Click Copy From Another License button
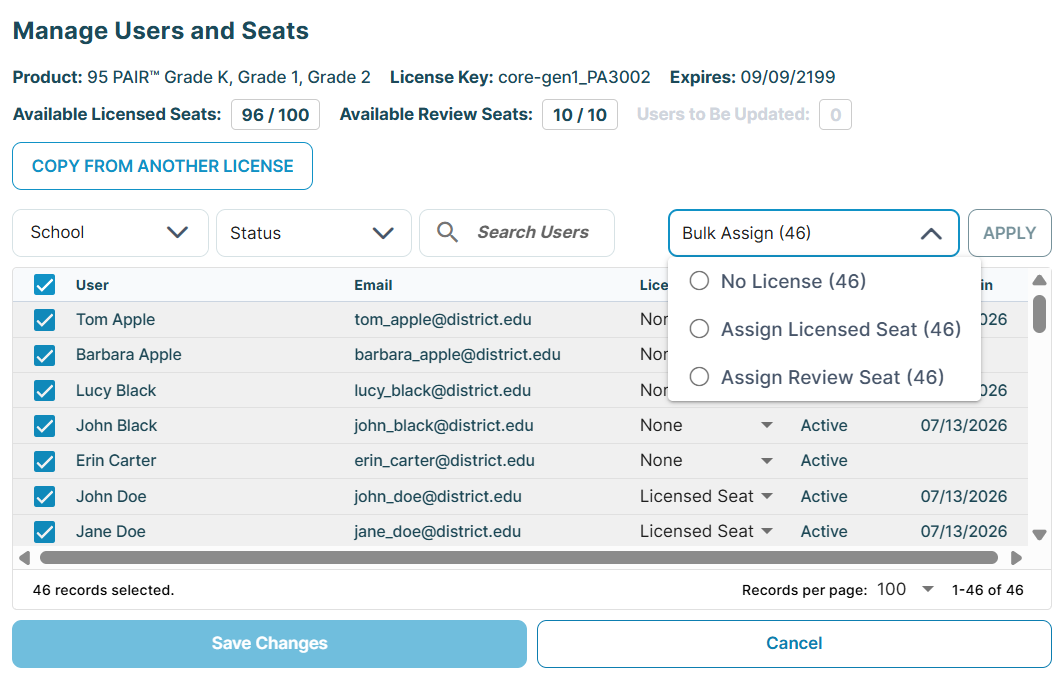1064x683 pixels. pyautogui.click(x=162, y=166)
